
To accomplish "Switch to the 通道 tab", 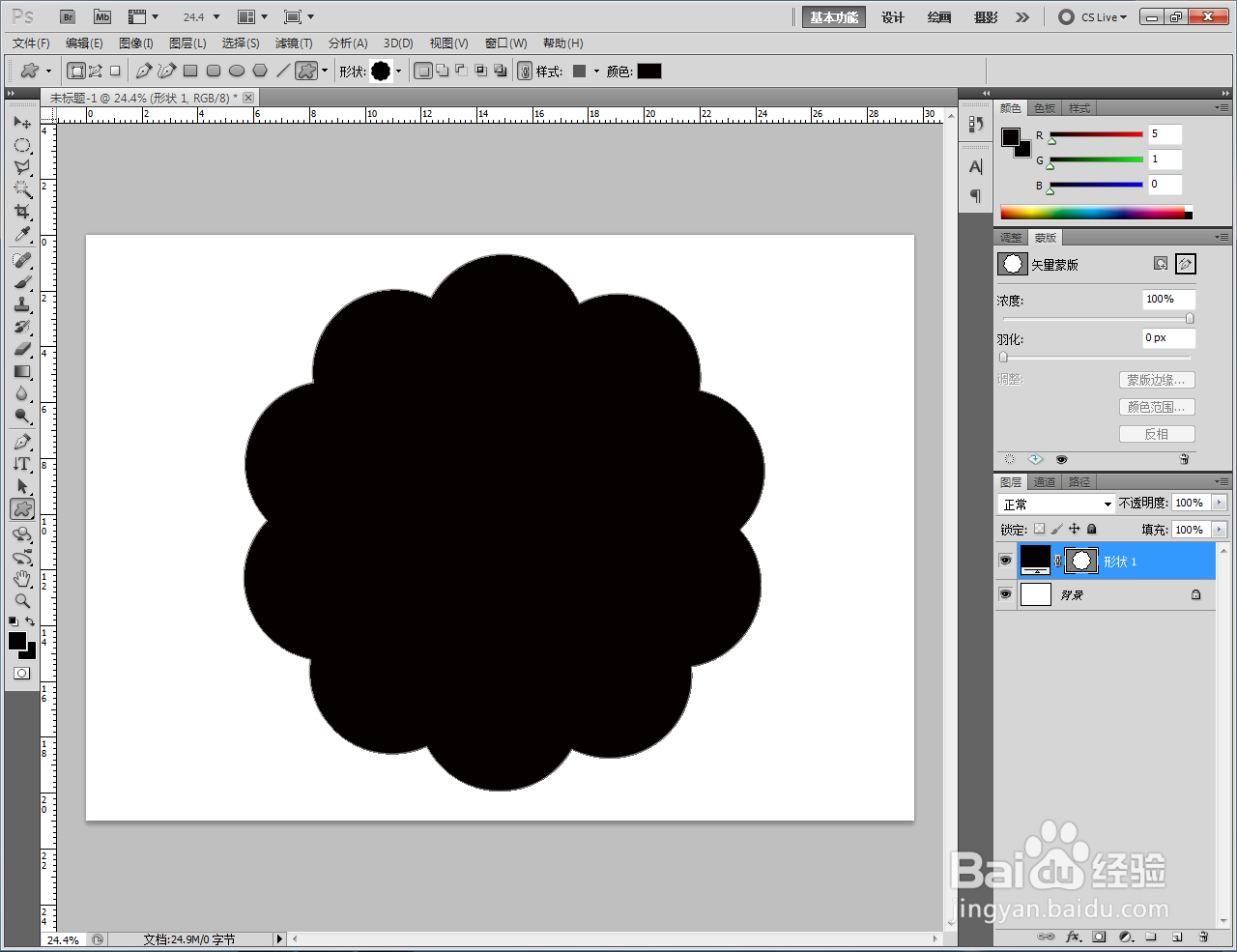I will click(1045, 482).
